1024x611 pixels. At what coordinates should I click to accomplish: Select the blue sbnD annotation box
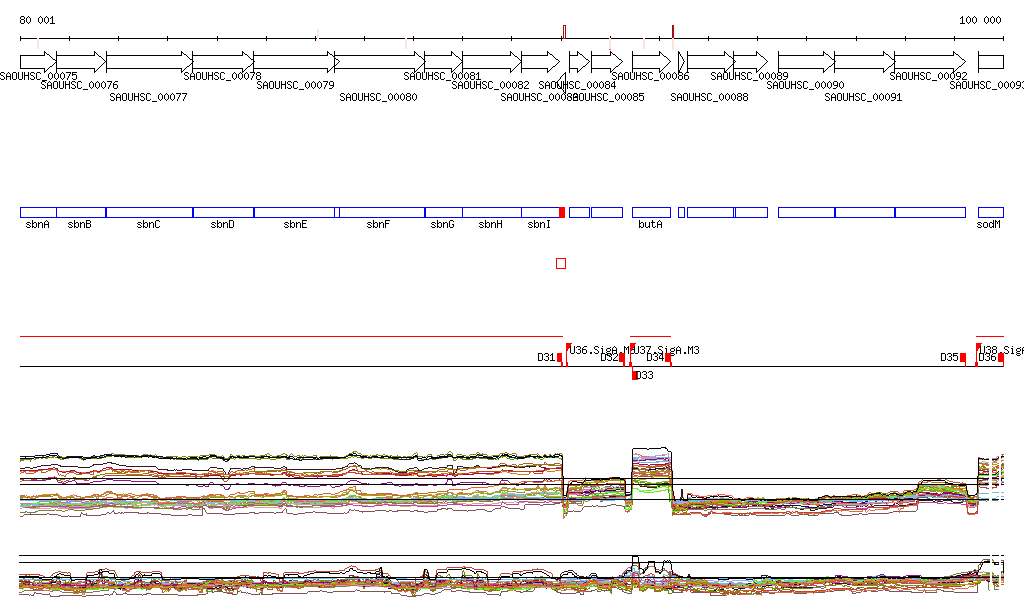pos(223,212)
